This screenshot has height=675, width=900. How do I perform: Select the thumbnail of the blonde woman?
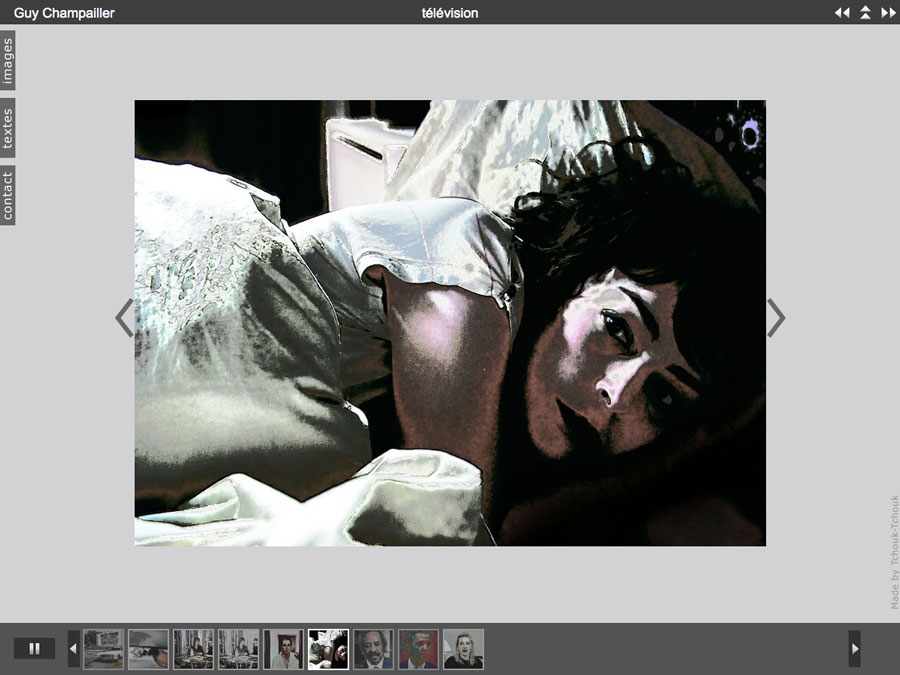tap(464, 649)
